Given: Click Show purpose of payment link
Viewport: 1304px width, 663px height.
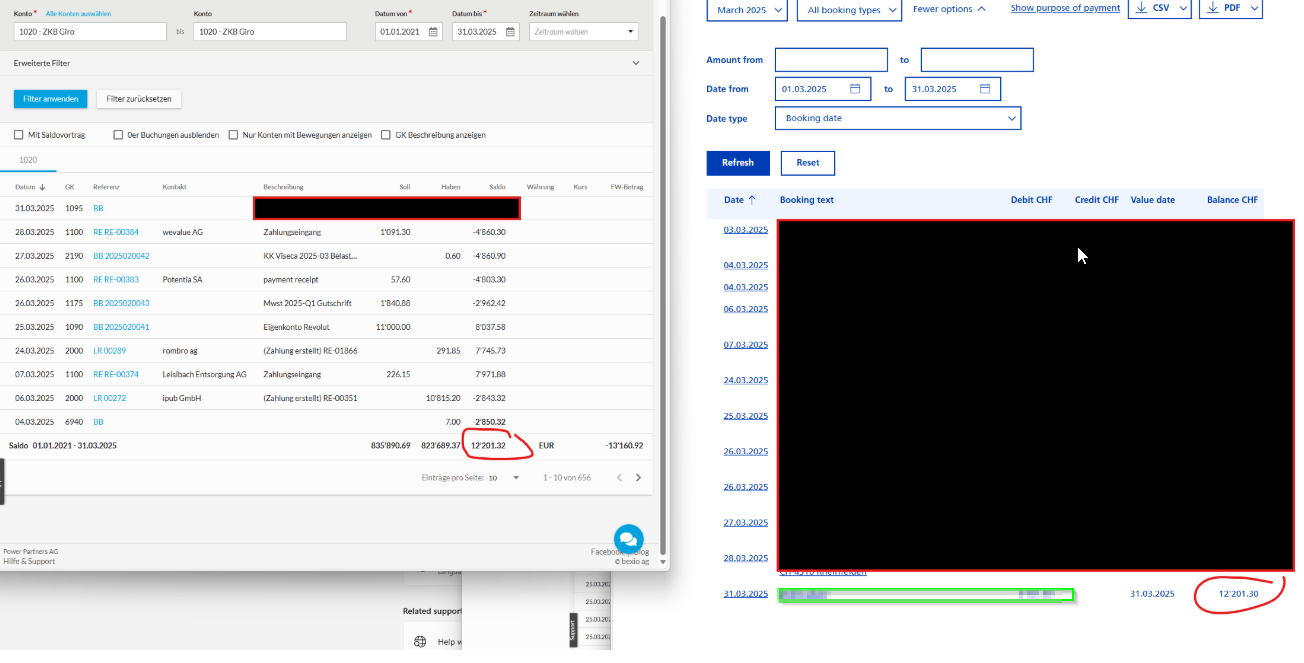Looking at the screenshot, I should pyautogui.click(x=1065, y=8).
